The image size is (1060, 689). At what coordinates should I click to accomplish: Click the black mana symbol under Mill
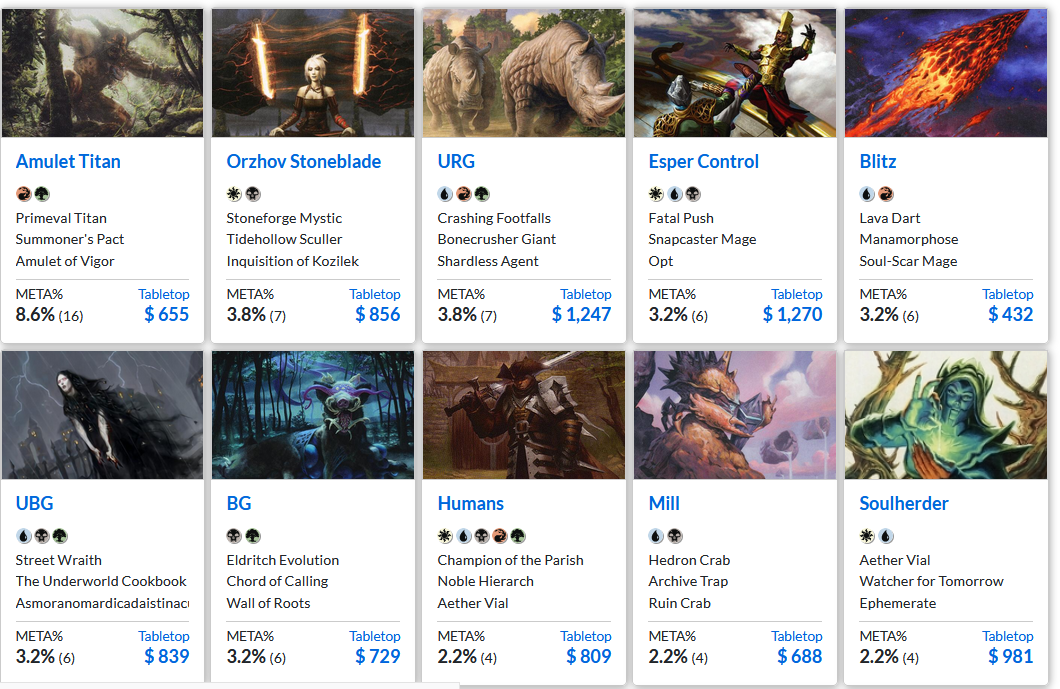(675, 536)
